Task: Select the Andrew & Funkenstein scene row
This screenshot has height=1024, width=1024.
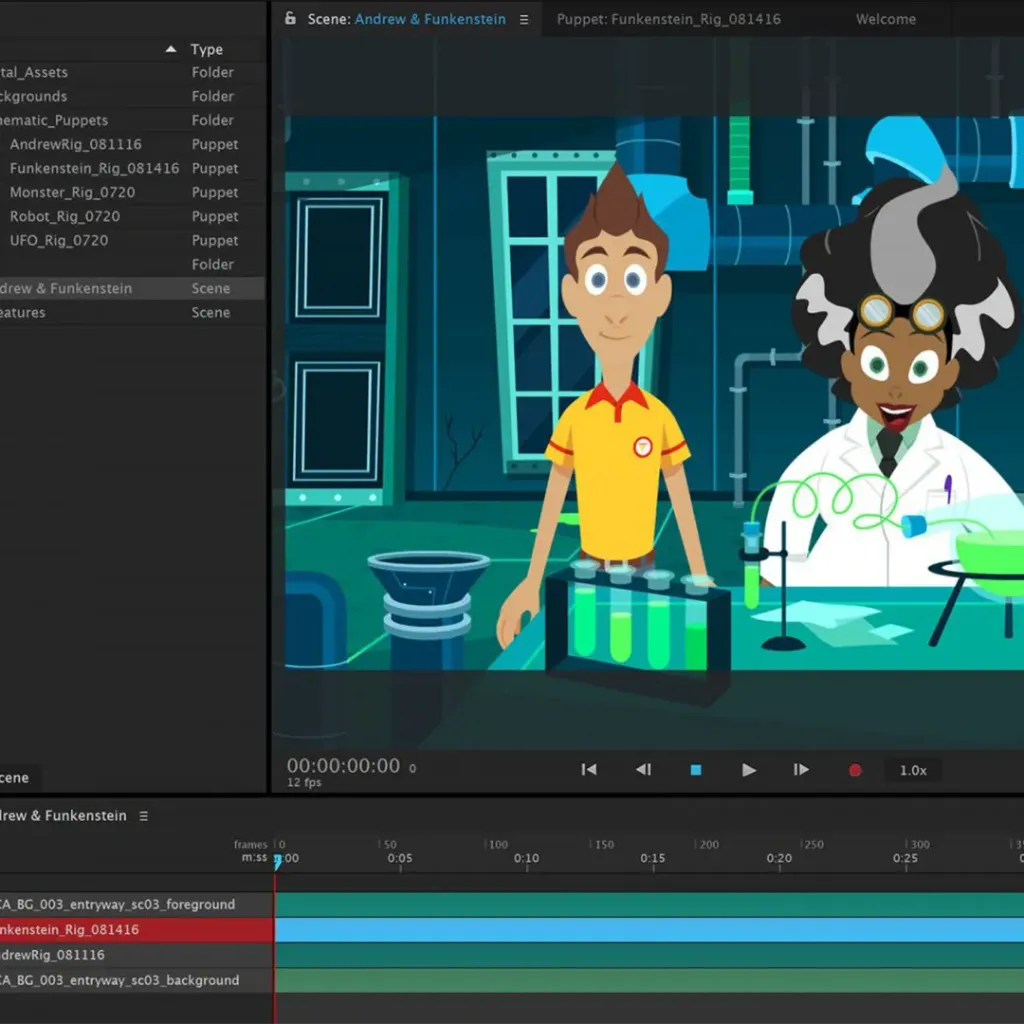Action: [x=132, y=289]
